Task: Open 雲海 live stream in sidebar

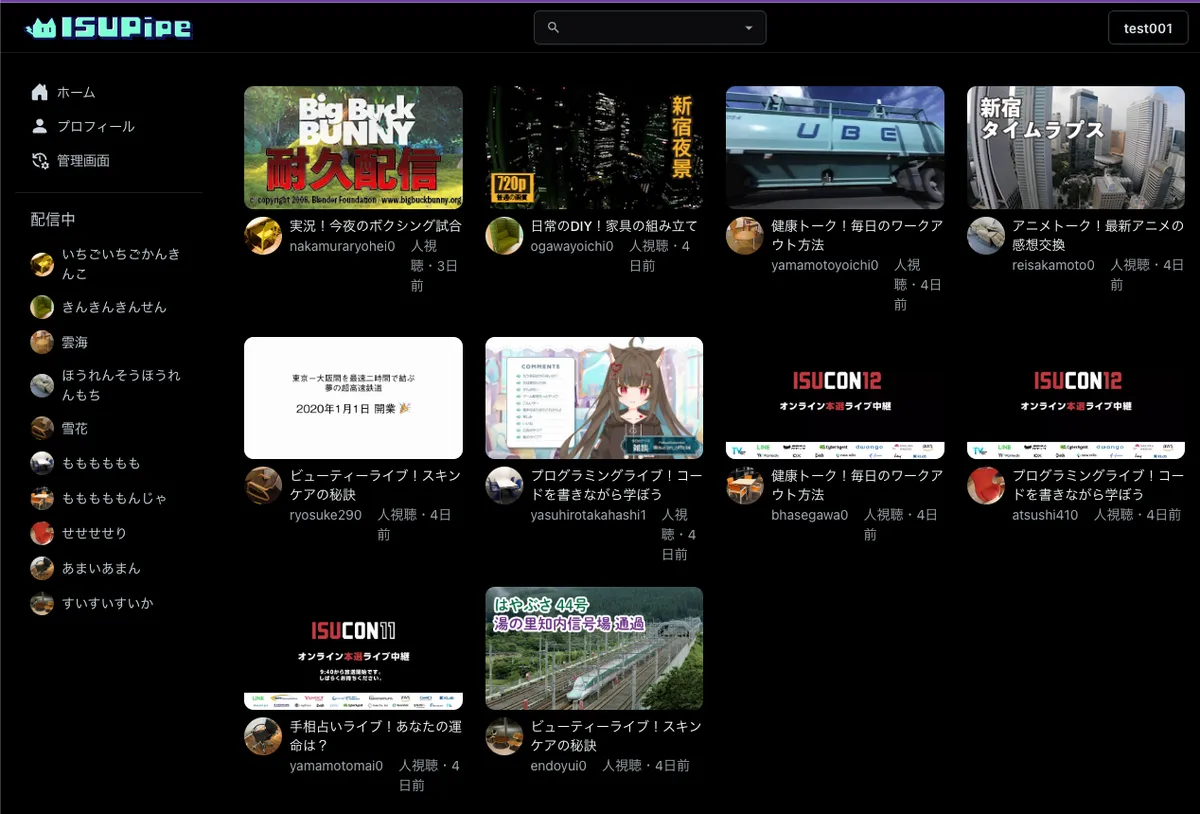Action: click(74, 342)
